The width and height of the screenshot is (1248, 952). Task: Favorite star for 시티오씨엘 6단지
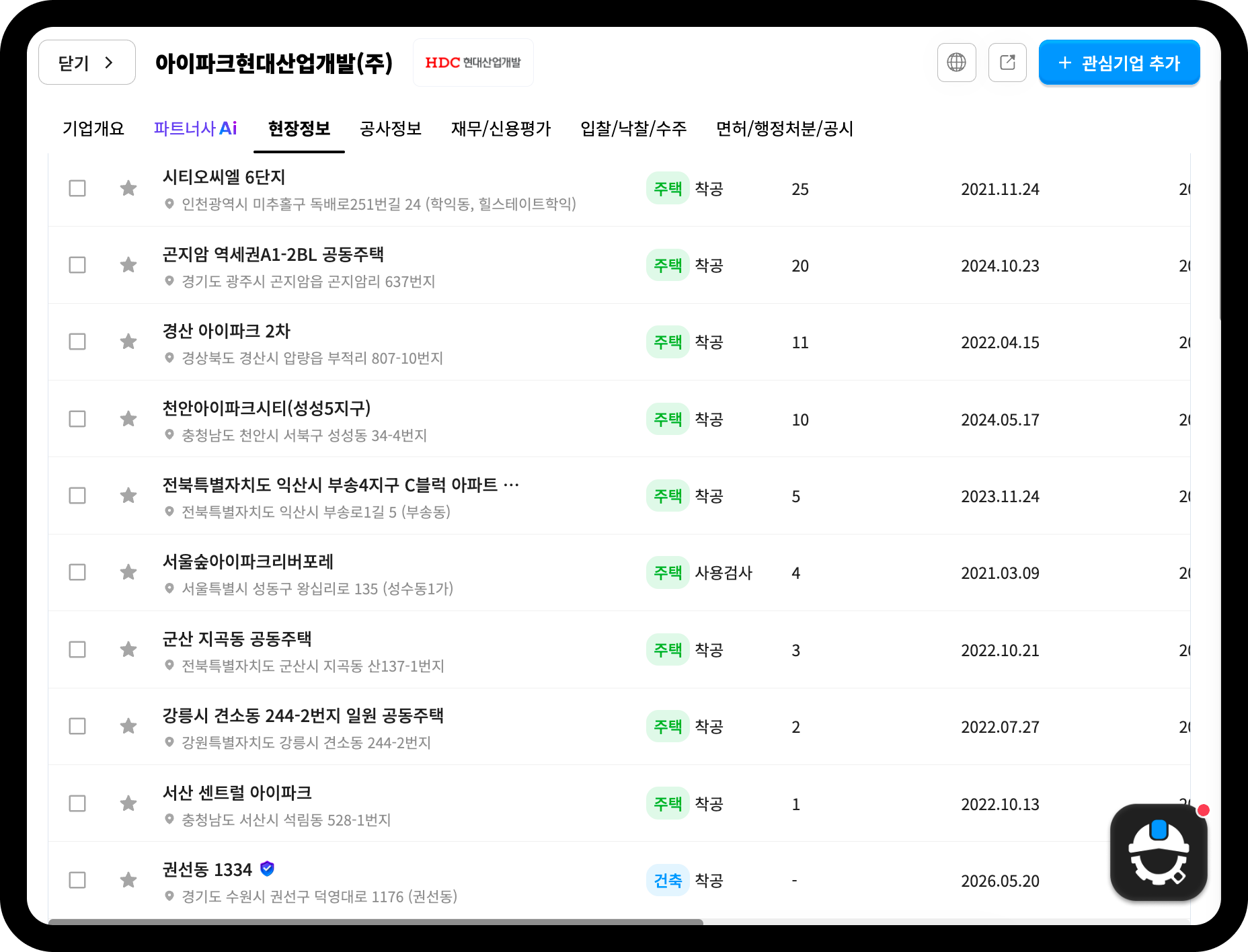[x=128, y=188]
